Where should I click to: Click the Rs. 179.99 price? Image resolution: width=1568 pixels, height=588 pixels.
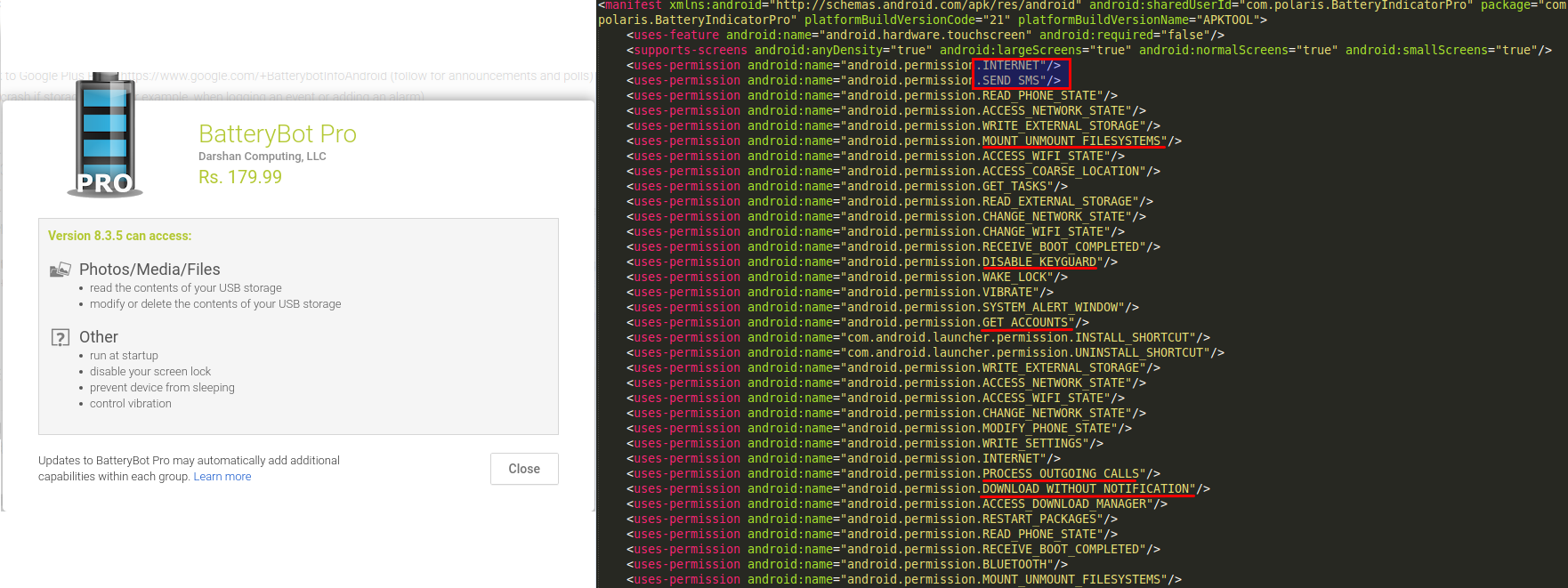[240, 177]
